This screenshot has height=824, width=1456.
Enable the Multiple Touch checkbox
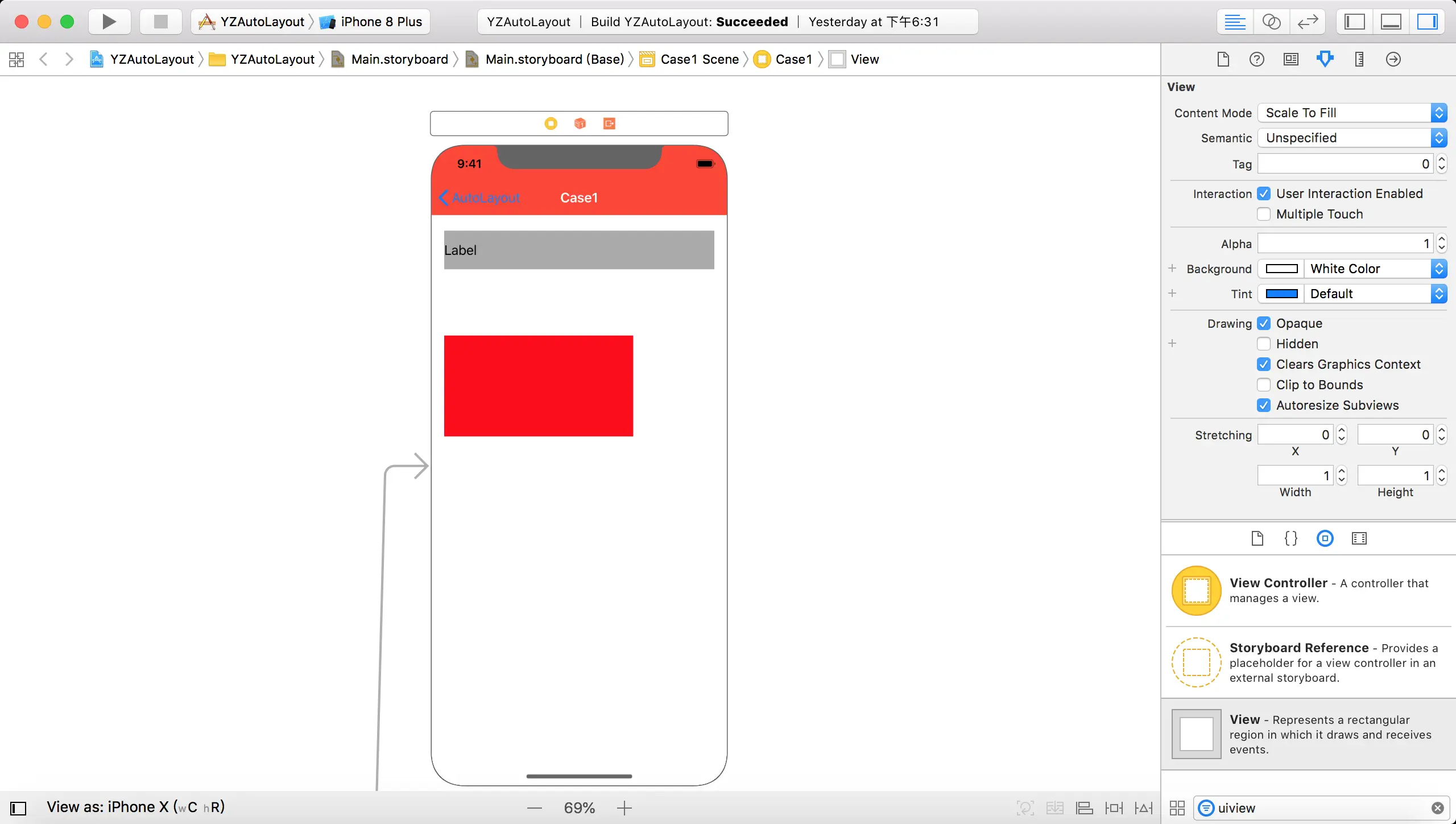coord(1264,214)
